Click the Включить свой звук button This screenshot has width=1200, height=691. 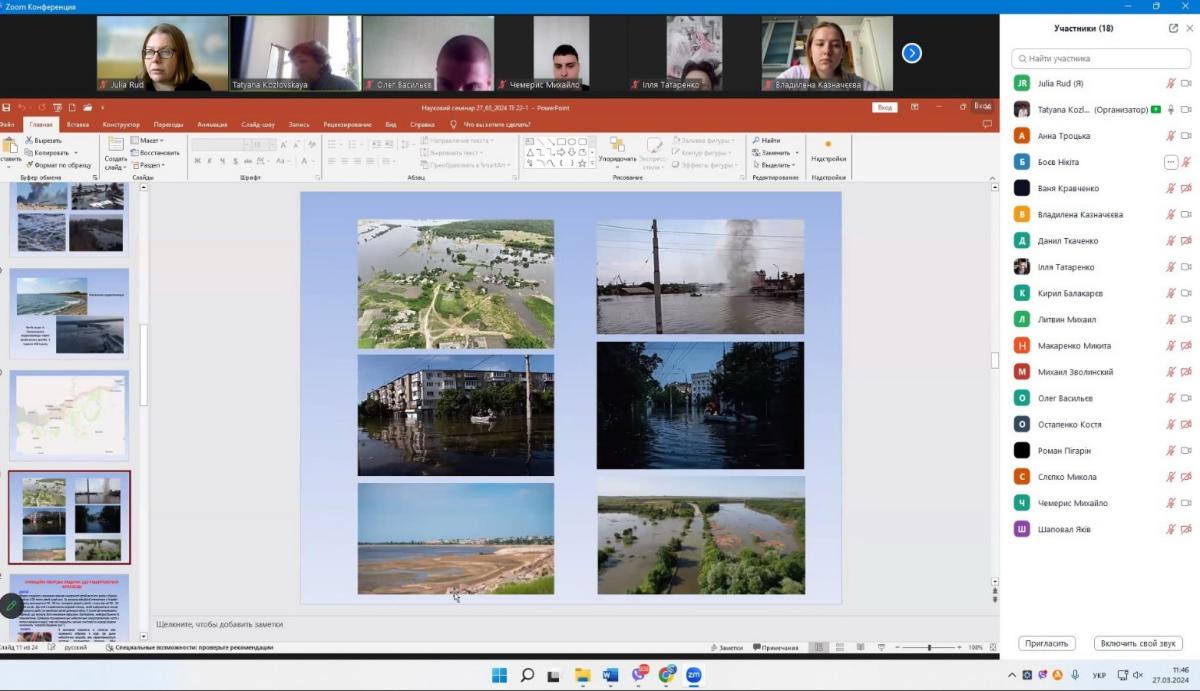1138,643
